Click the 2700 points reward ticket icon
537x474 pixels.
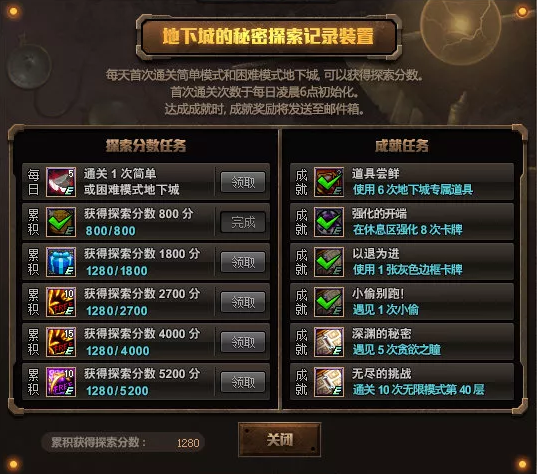click(x=61, y=302)
